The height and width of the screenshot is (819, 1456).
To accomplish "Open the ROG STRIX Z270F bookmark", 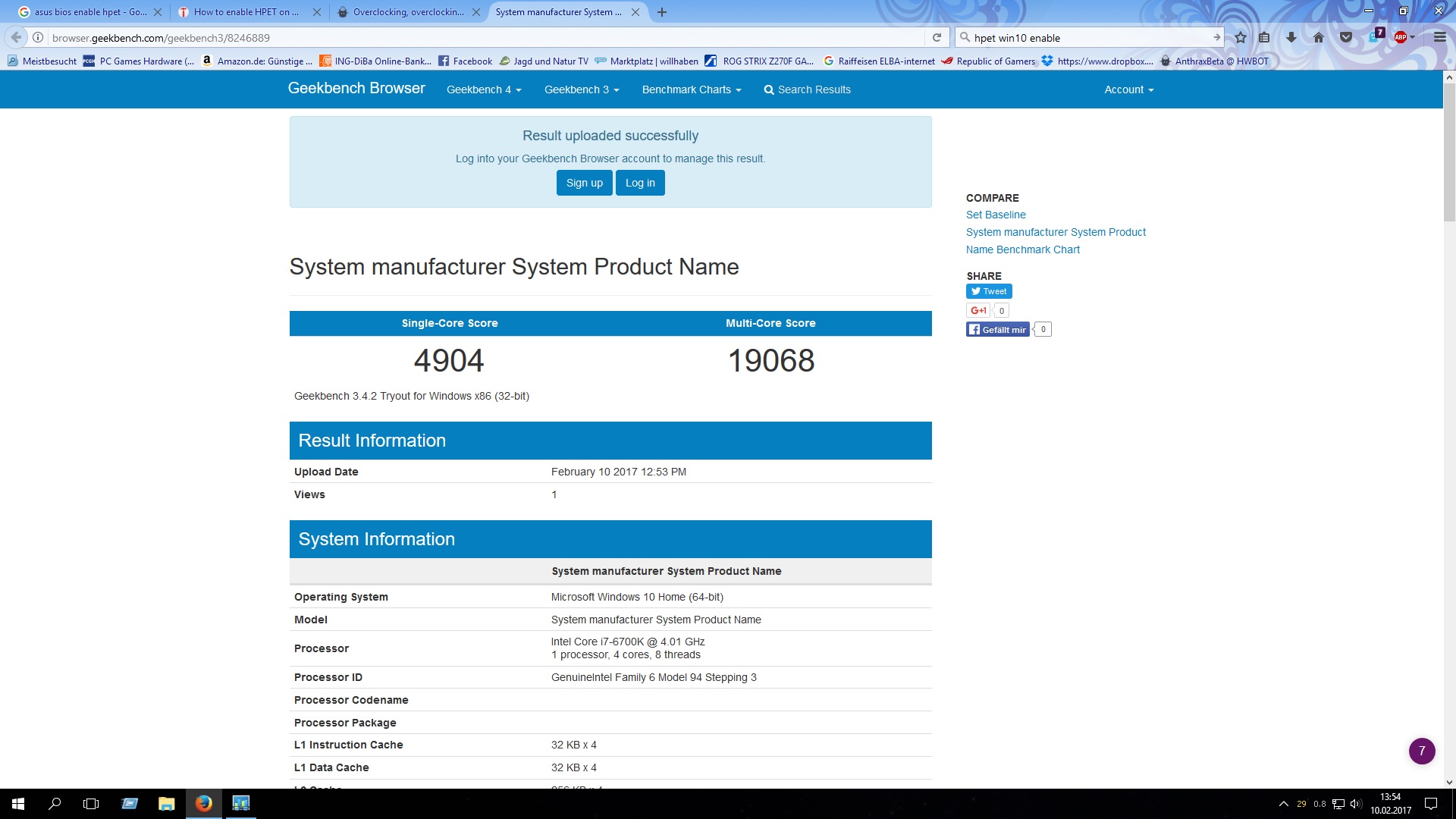I will point(759,61).
